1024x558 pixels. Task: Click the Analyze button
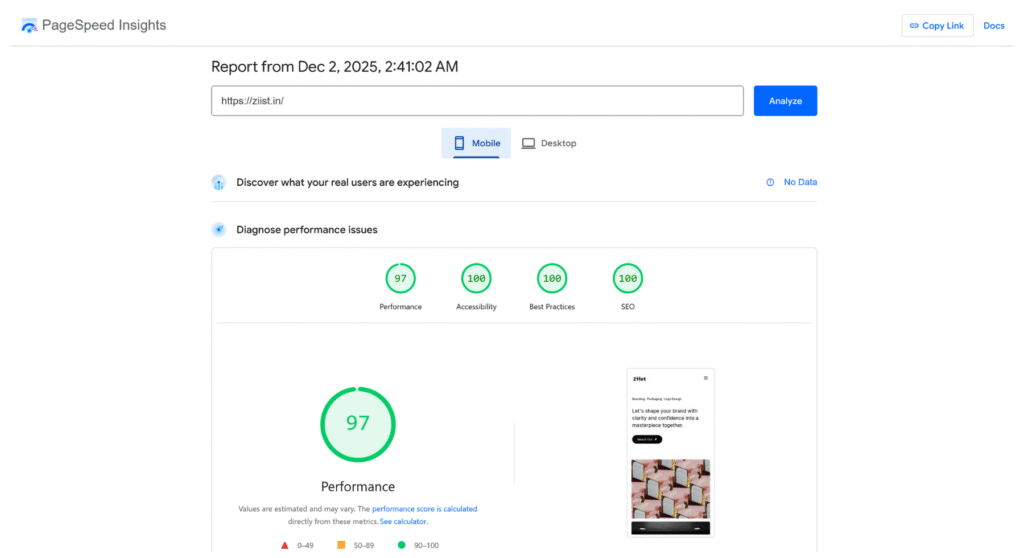785,101
